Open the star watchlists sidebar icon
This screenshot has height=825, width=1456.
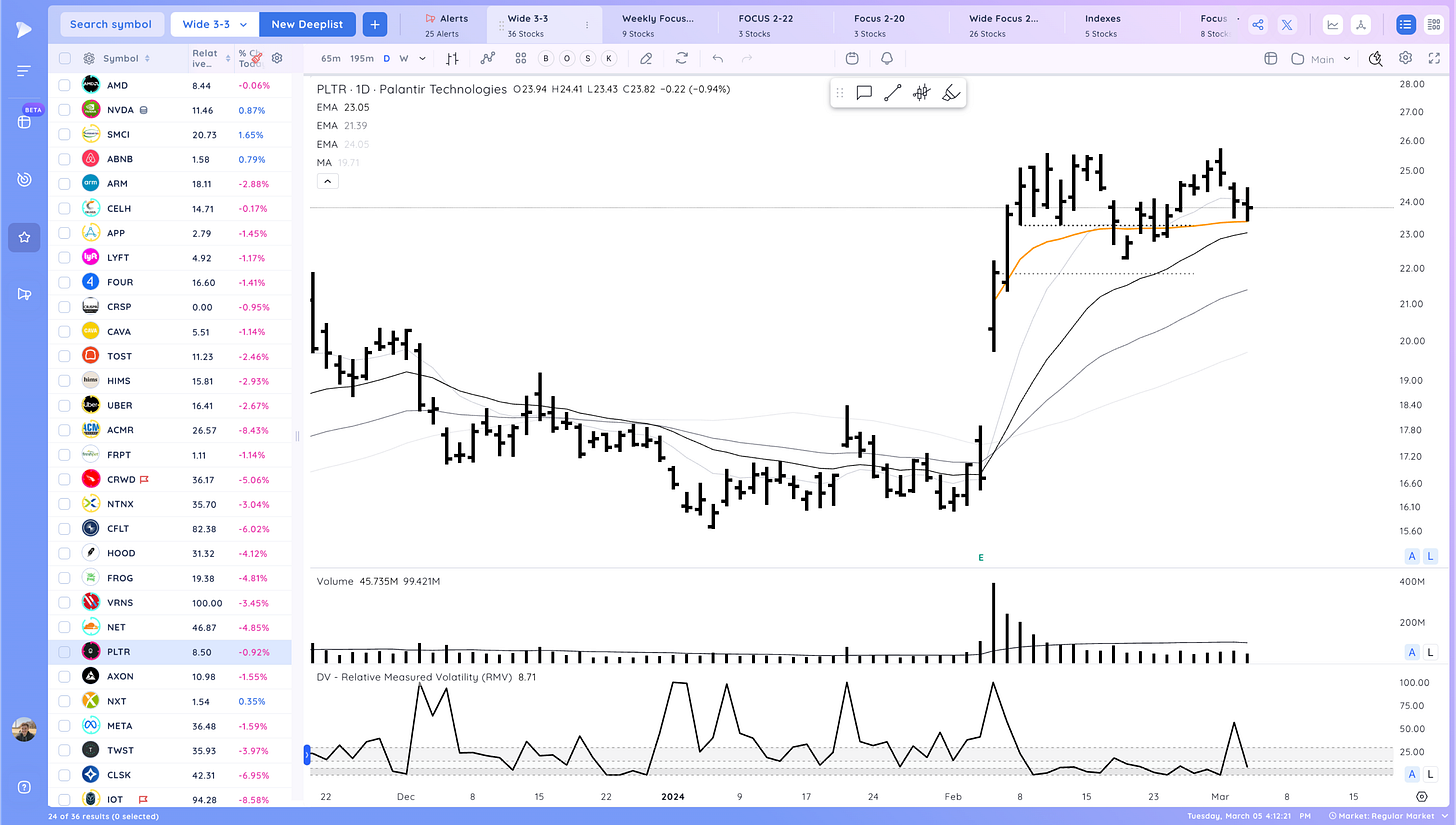coord(24,238)
